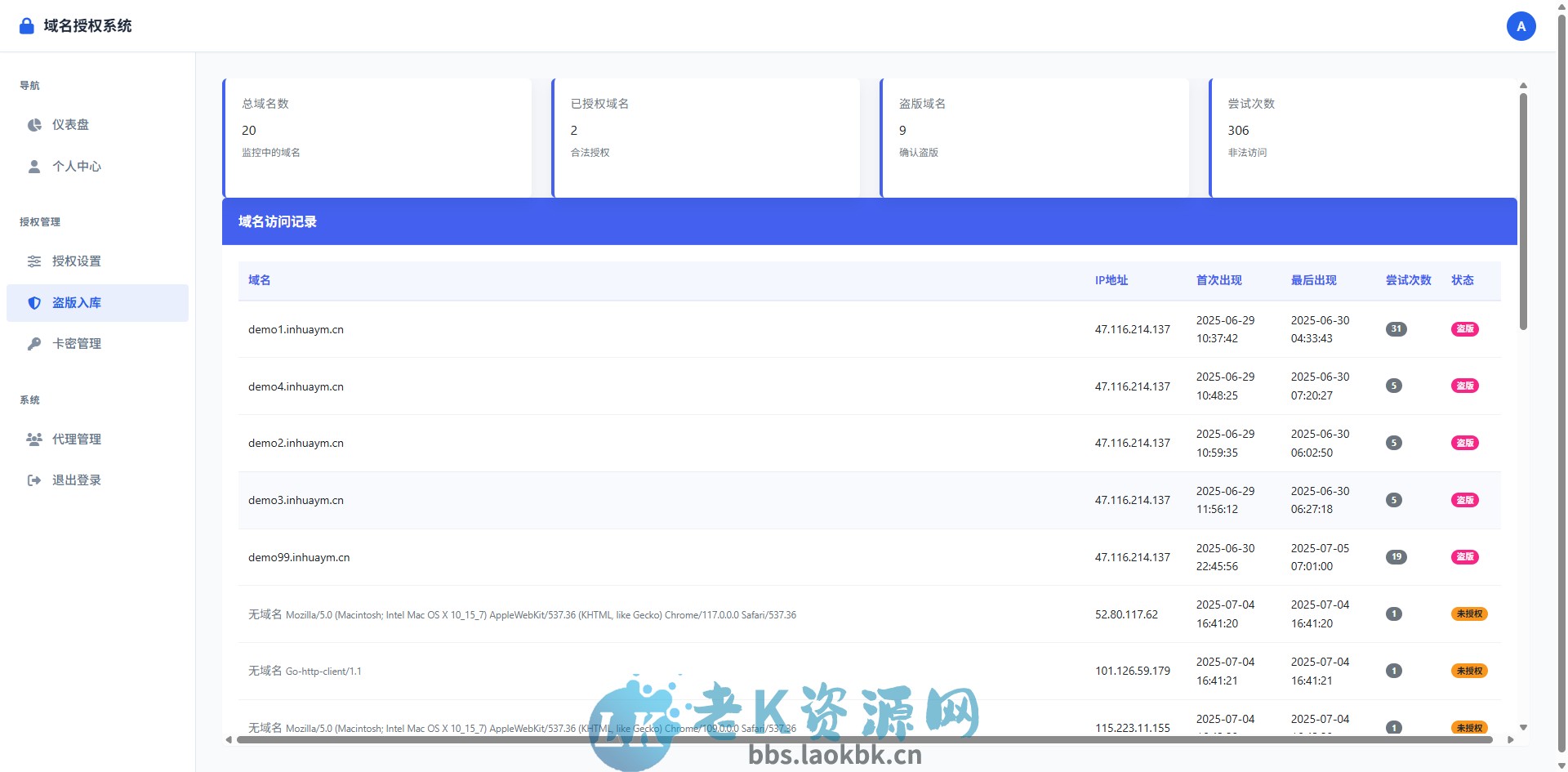Click the 授权设置 sliders icon
This screenshot has width=1568, height=772.
point(33,261)
